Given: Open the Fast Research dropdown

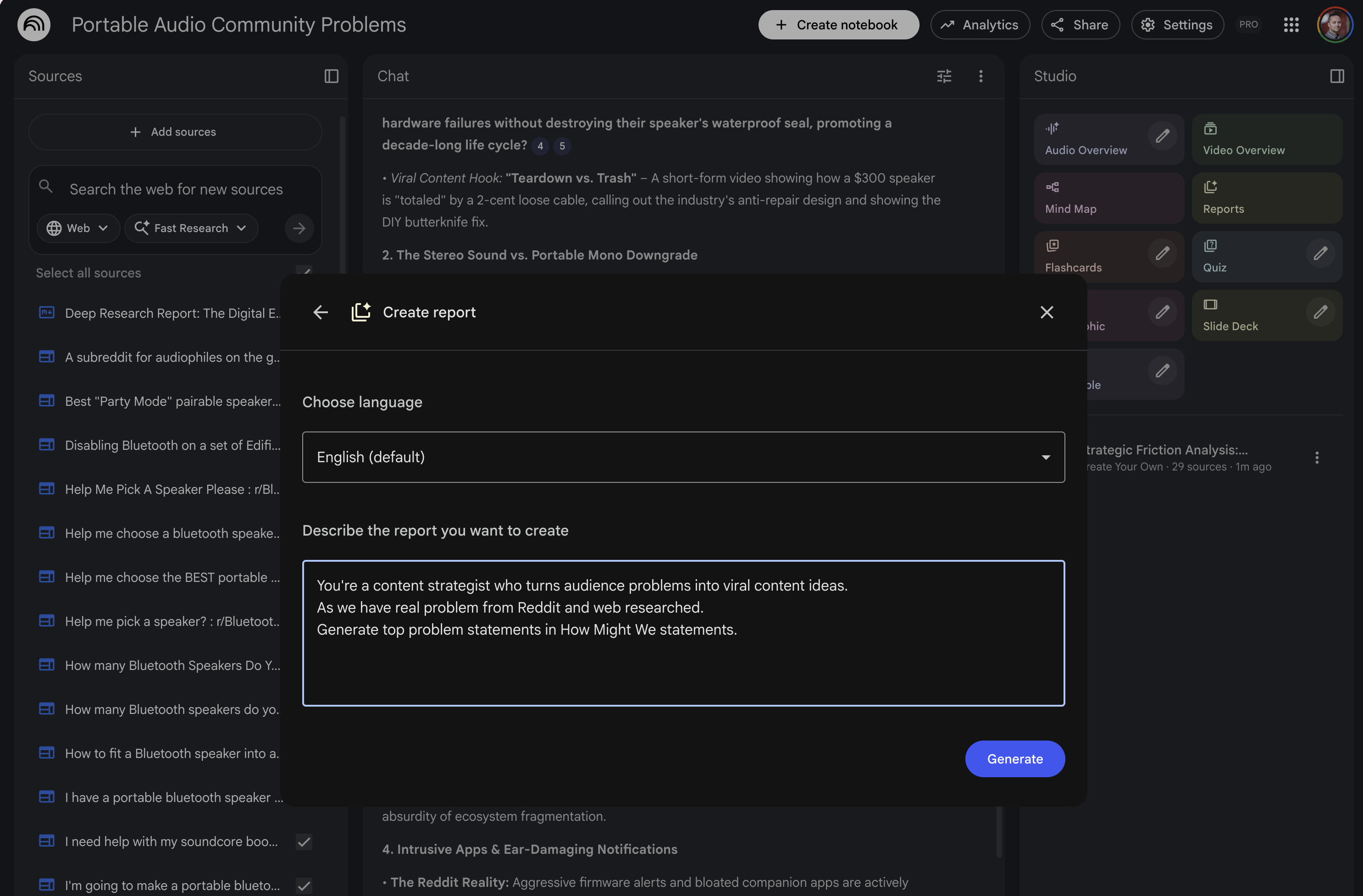Looking at the screenshot, I should click(x=191, y=228).
